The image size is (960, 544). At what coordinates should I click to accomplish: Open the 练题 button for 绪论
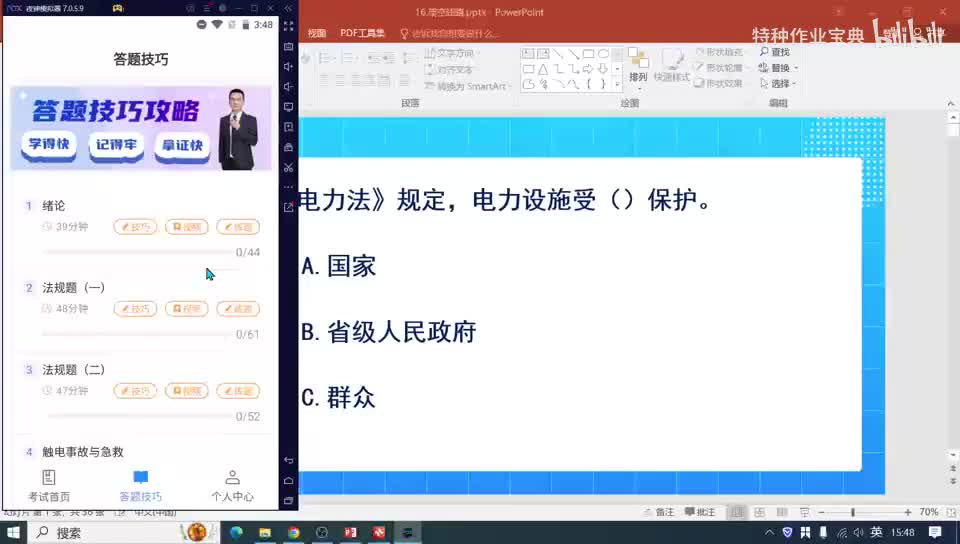pyautogui.click(x=238, y=227)
